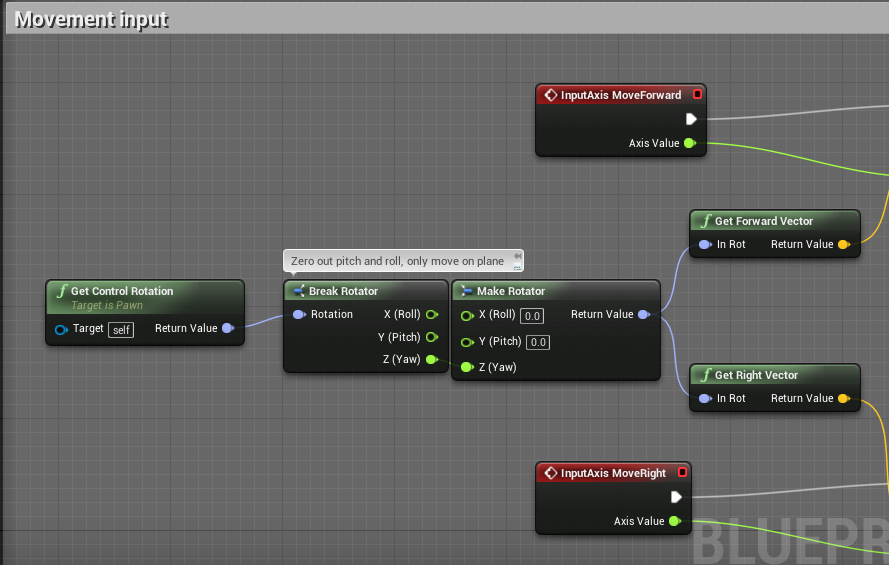Click the X (Roll) value field
Viewport: 889px width, 565px height.
pos(532,316)
